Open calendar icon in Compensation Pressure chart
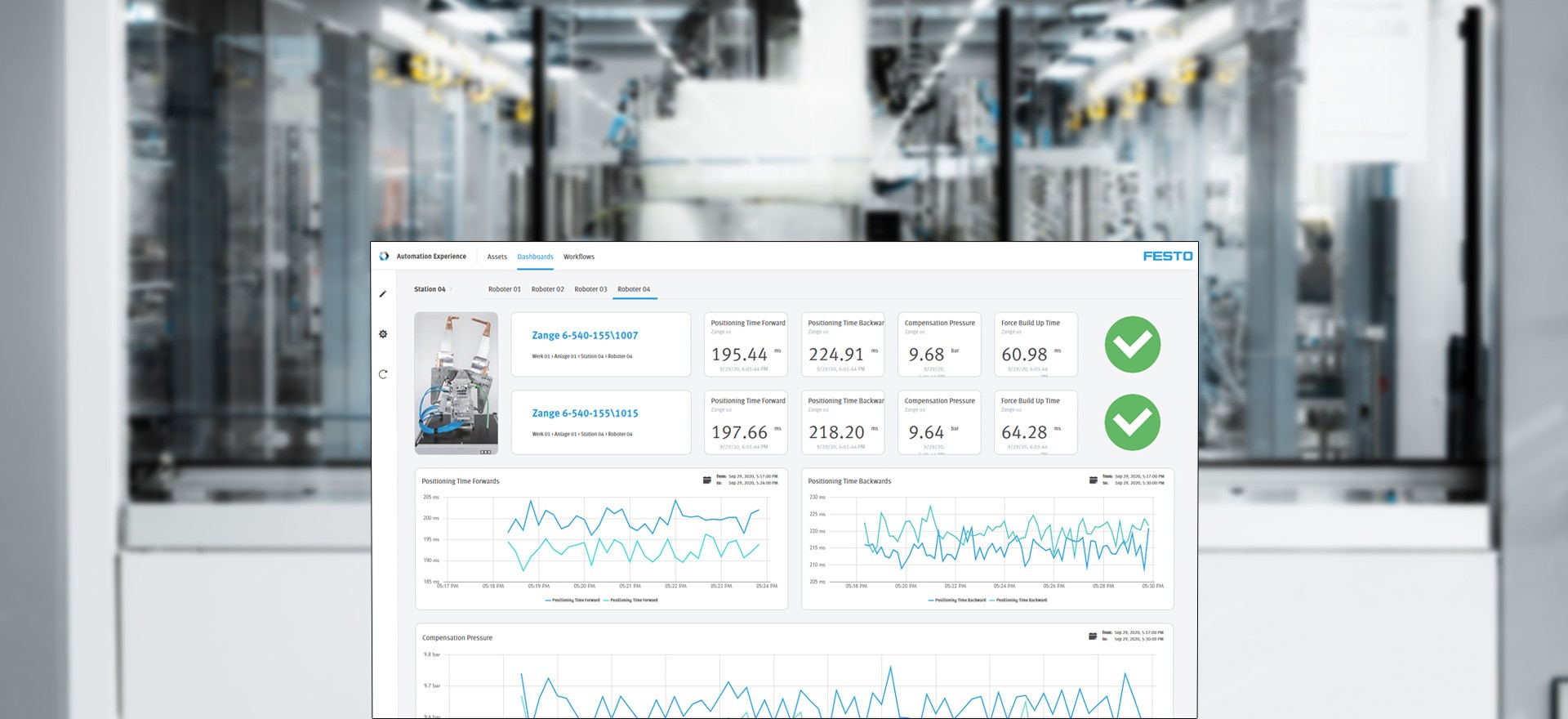This screenshot has width=1568, height=719. [x=1094, y=636]
